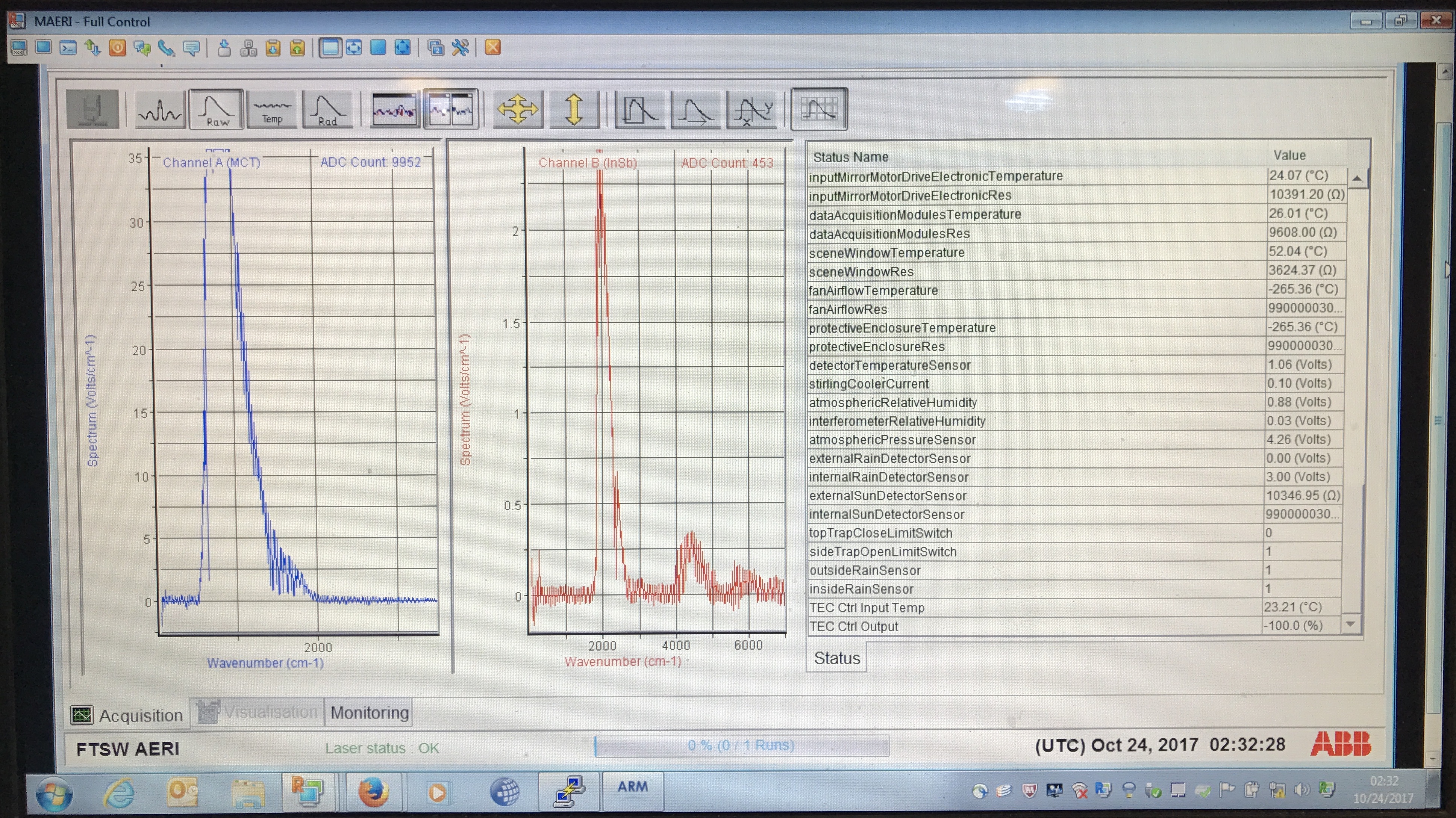Open the Monitoring tab
Screen dimensions: 1456x818
[369, 713]
